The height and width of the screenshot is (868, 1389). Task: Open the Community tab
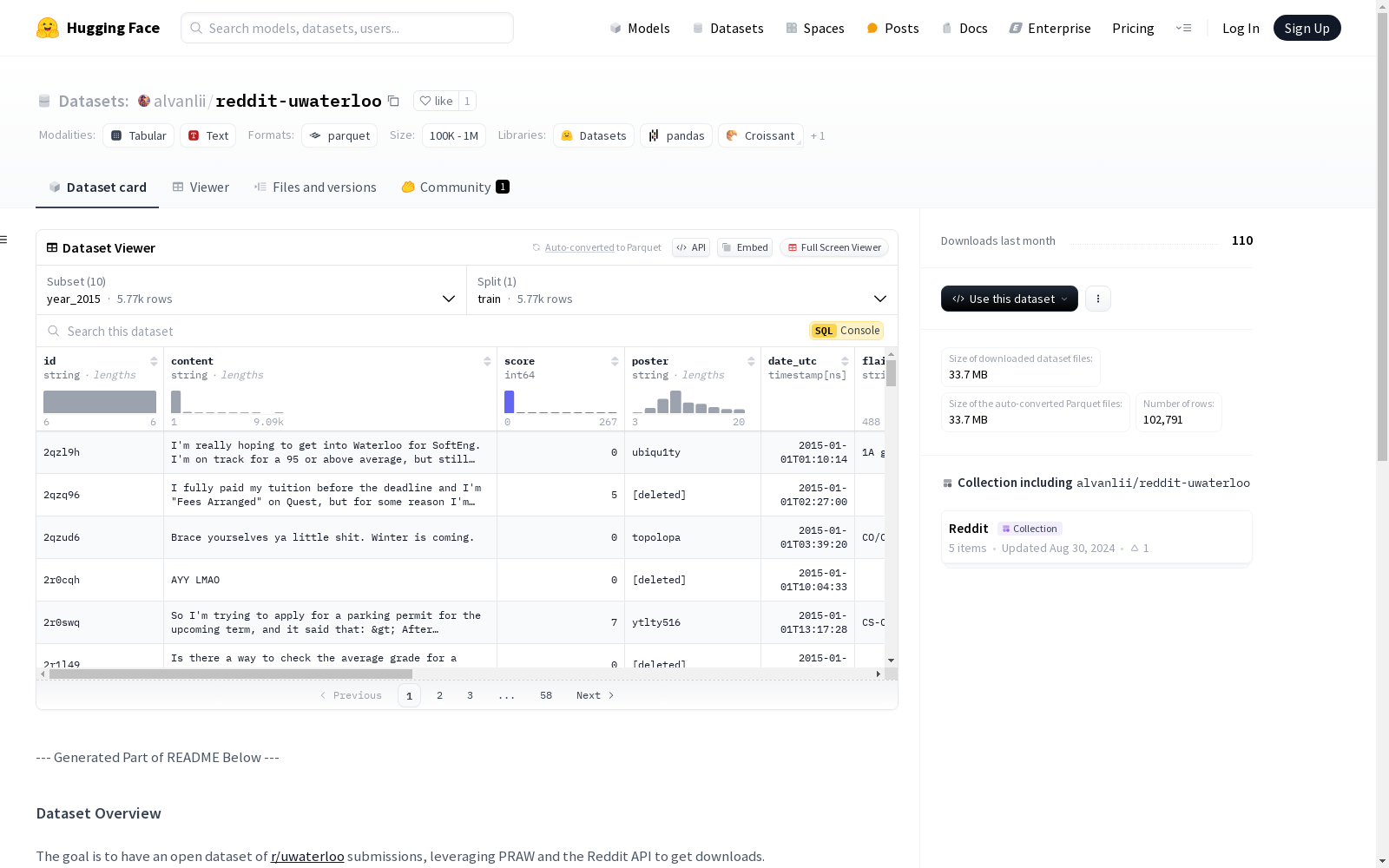click(455, 187)
